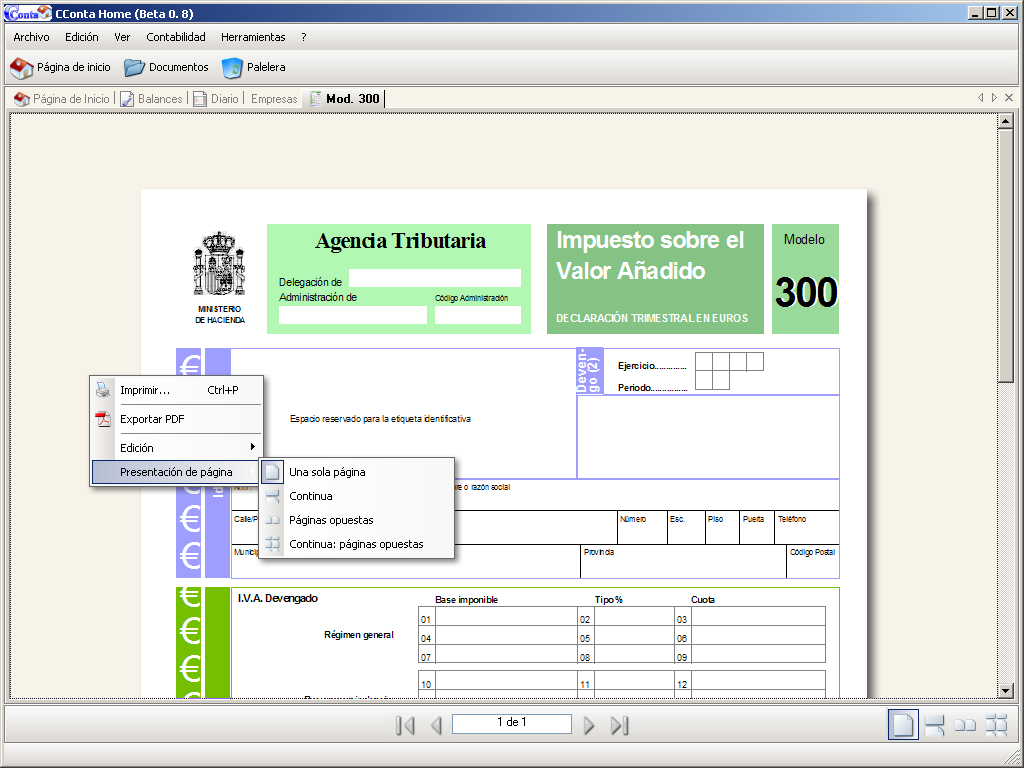Click the first Ejercicio digit box
The width and height of the screenshot is (1024, 768).
click(703, 361)
